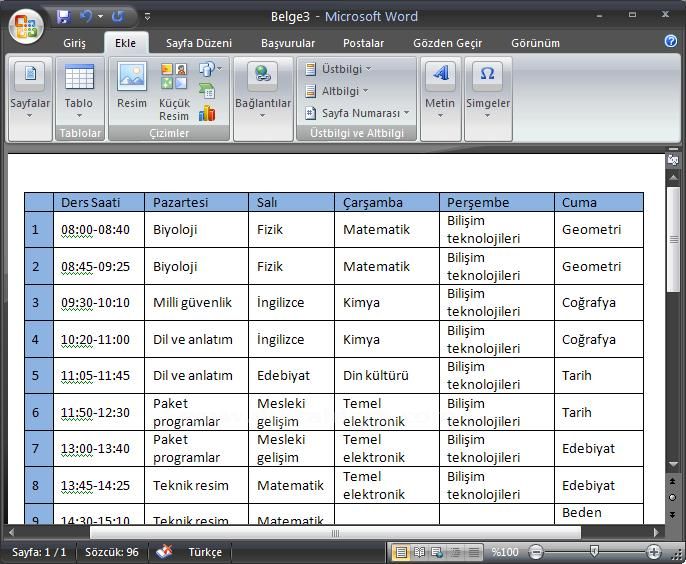
Task: Open the Görünüm tab
Action: point(536,43)
